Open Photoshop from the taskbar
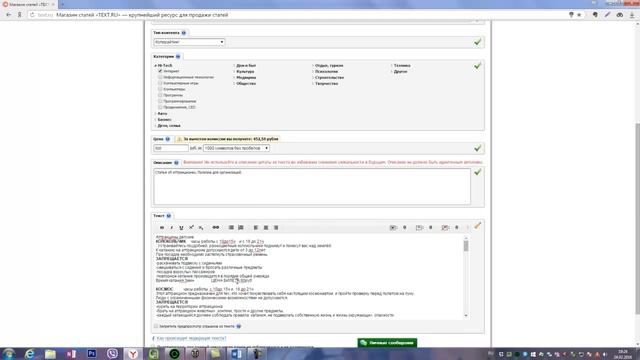 tap(92, 353)
